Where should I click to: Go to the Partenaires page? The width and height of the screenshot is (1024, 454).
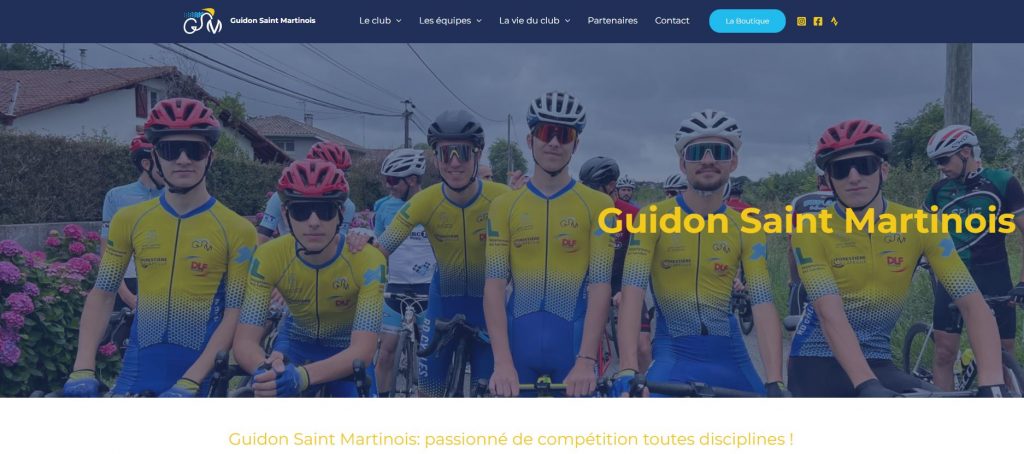coord(613,20)
